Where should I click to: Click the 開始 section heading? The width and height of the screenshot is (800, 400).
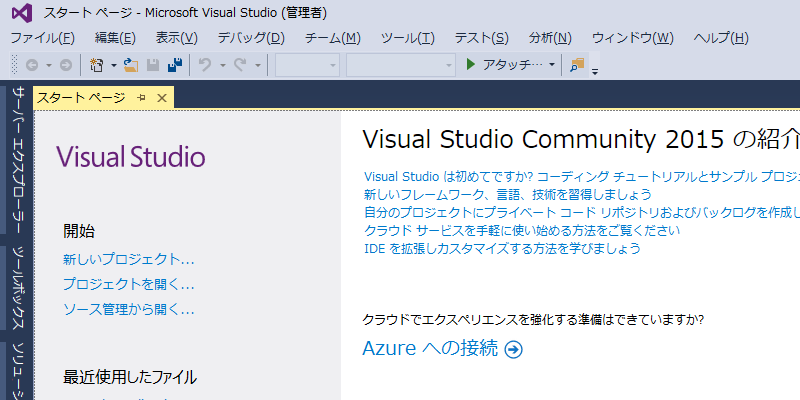click(x=79, y=231)
